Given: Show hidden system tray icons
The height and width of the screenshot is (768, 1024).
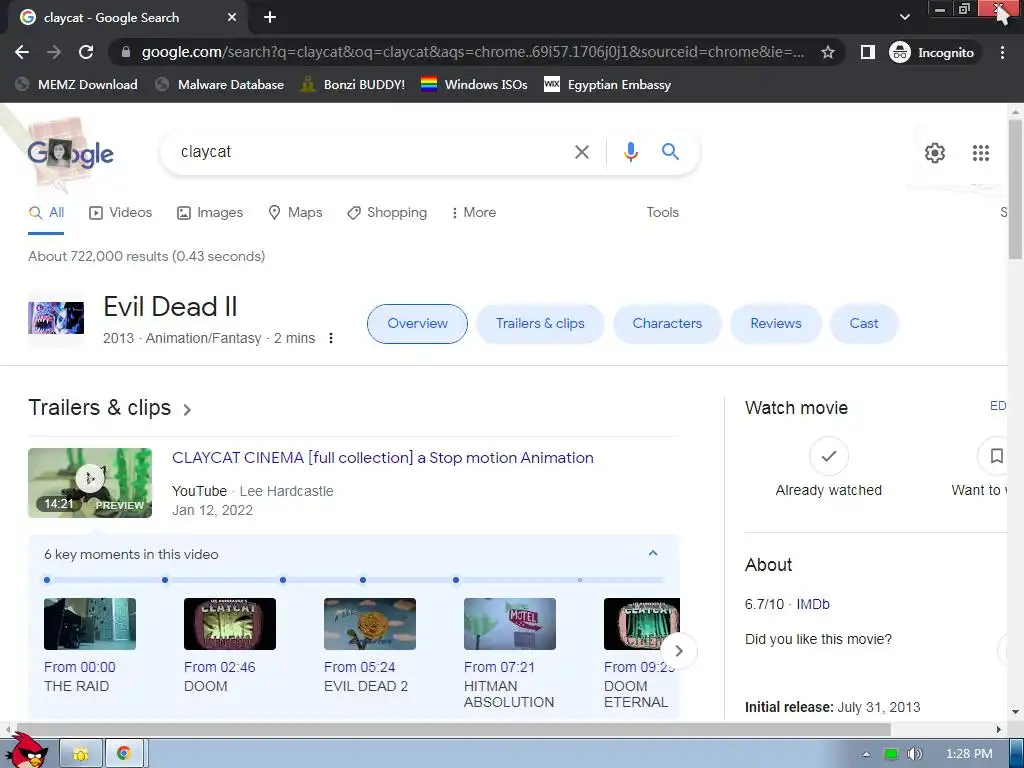Looking at the screenshot, I should point(866,754).
